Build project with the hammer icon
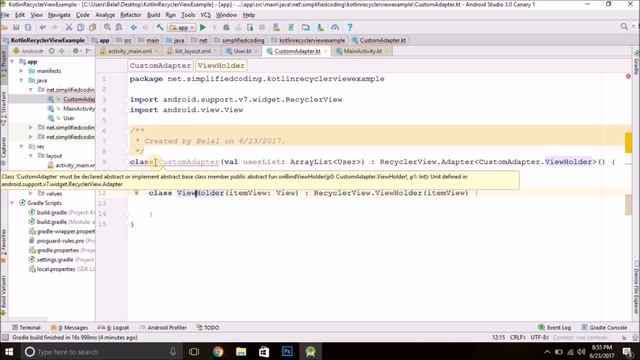The height and width of the screenshot is (360, 640). click(x=160, y=27)
